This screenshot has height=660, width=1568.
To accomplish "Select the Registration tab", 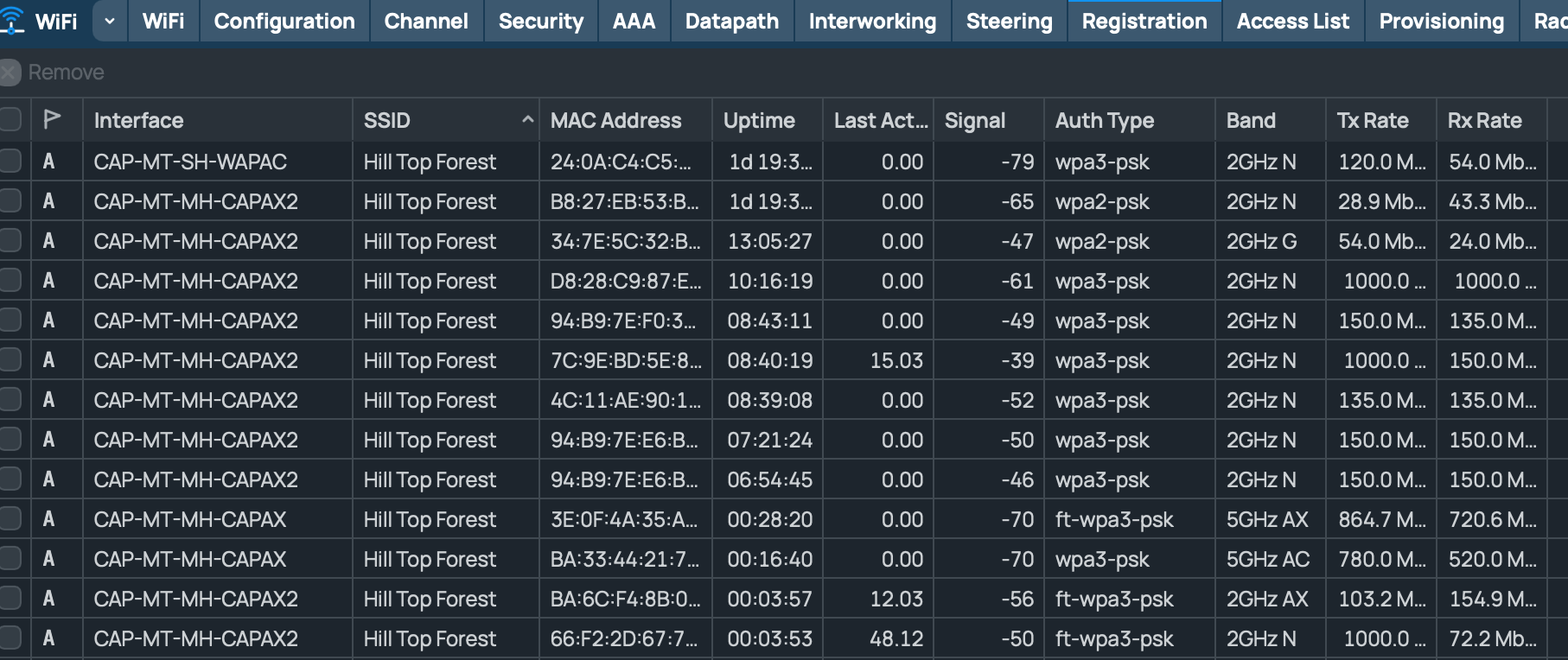I will click(x=1144, y=21).
